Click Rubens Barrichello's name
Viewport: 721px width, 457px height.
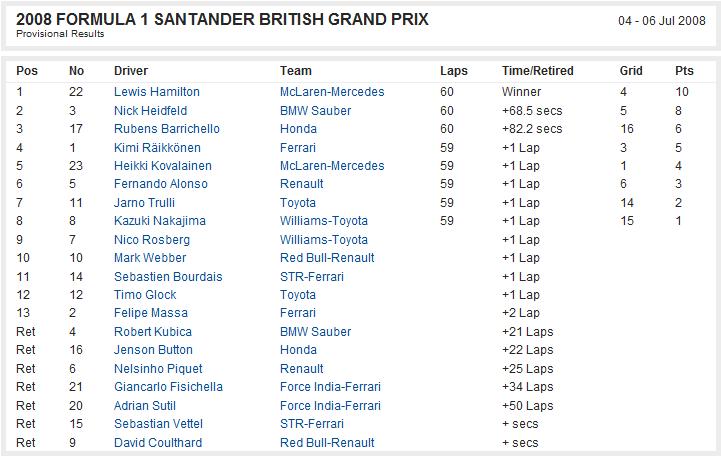click(166, 128)
